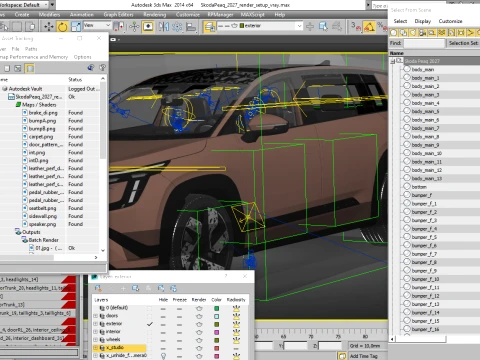Image resolution: width=480 pixels, height=360 pixels.
Task: Click Display Lights filter in Select From Scene
Action: tap(413, 33)
